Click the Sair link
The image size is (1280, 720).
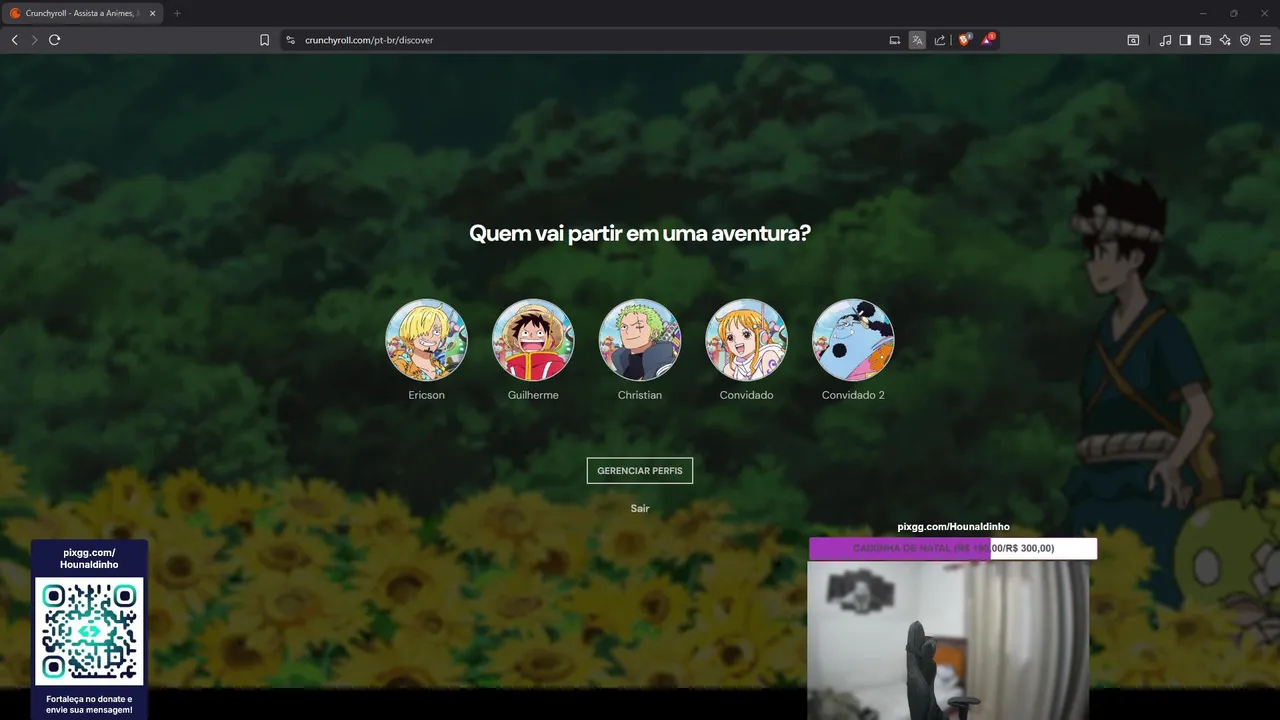point(640,508)
